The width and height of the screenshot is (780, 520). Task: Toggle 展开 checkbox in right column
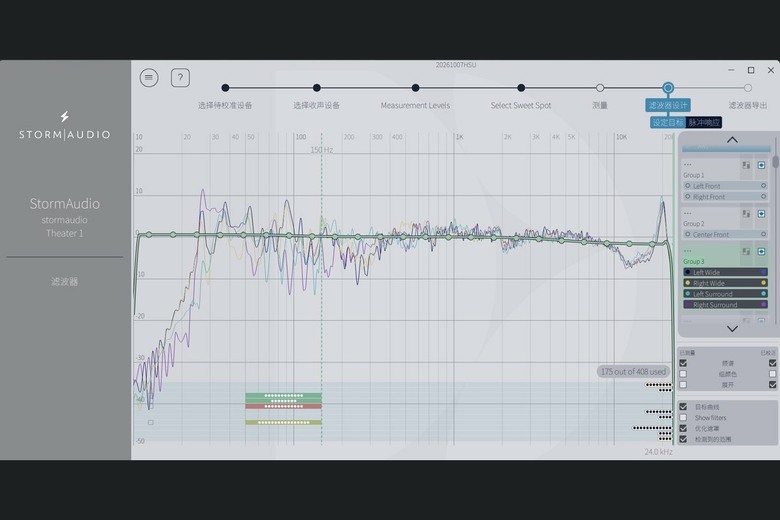pos(773,385)
